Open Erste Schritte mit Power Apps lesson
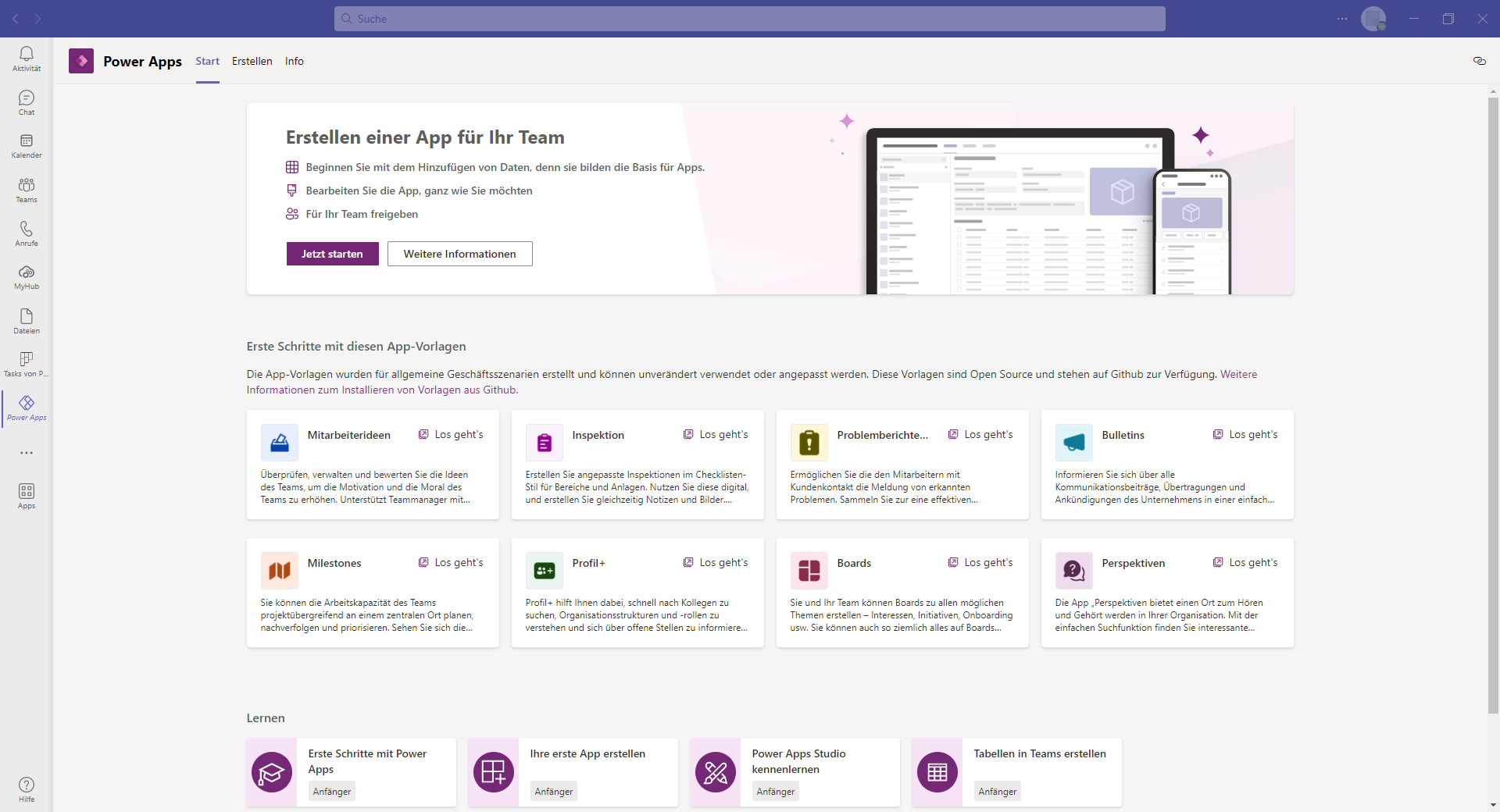 pos(352,772)
